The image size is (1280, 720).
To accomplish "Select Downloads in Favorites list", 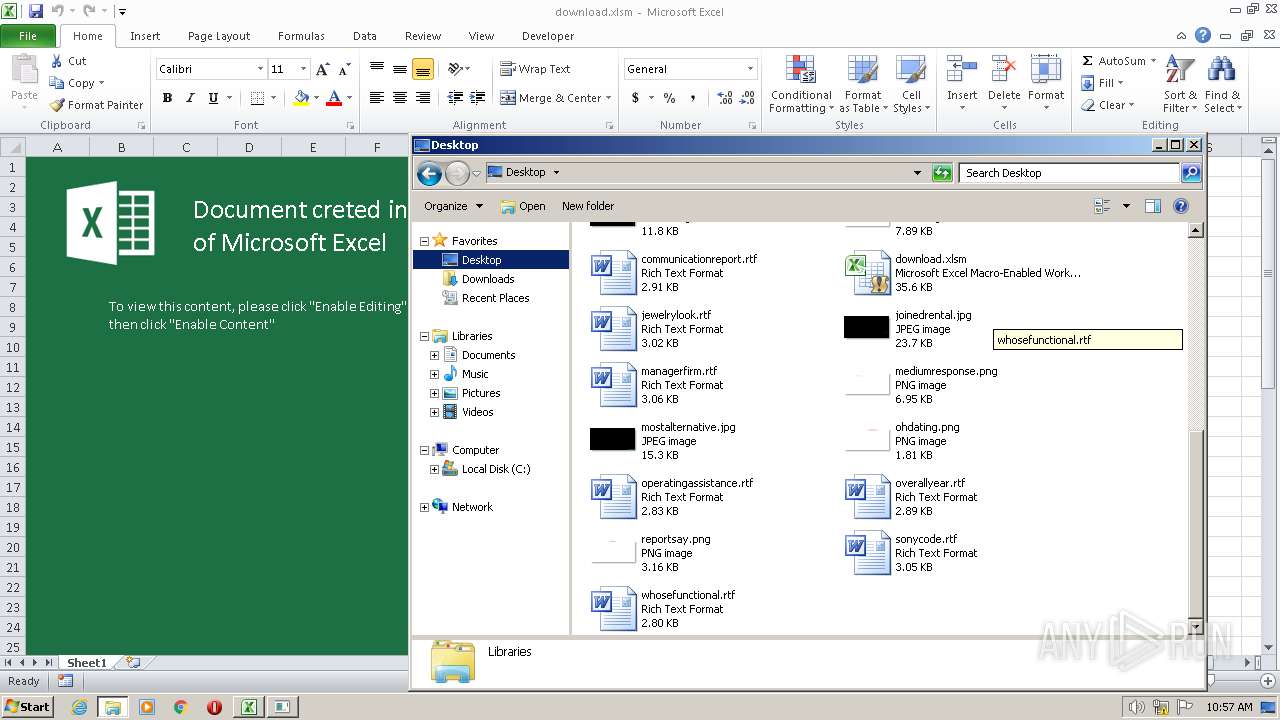I will [488, 279].
